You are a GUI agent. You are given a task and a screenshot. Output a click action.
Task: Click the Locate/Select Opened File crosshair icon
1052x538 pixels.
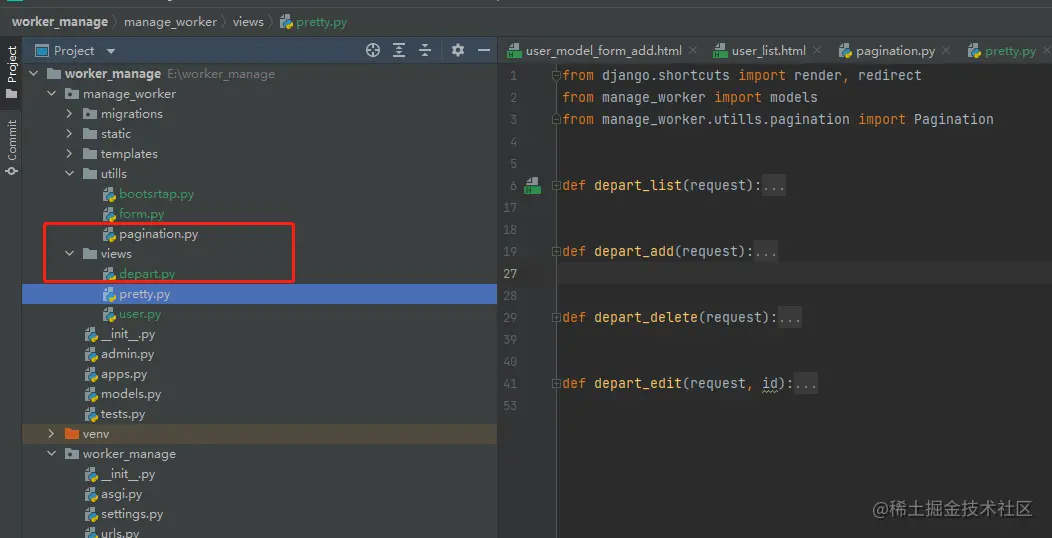click(373, 50)
